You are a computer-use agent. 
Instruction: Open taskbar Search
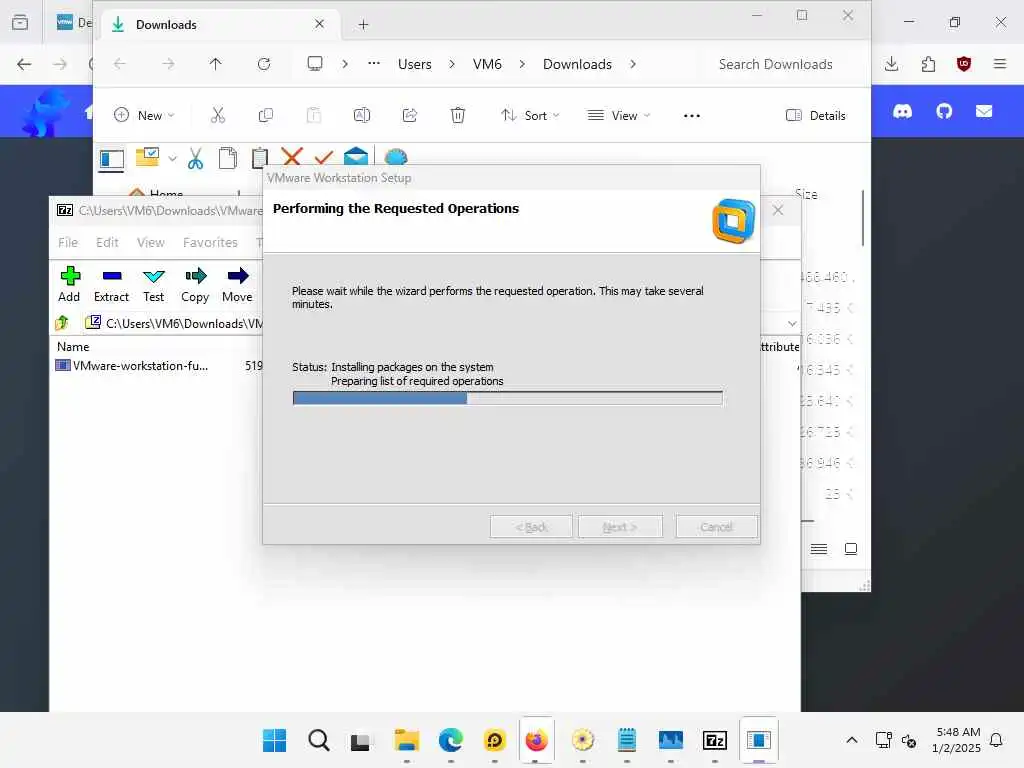click(x=319, y=740)
